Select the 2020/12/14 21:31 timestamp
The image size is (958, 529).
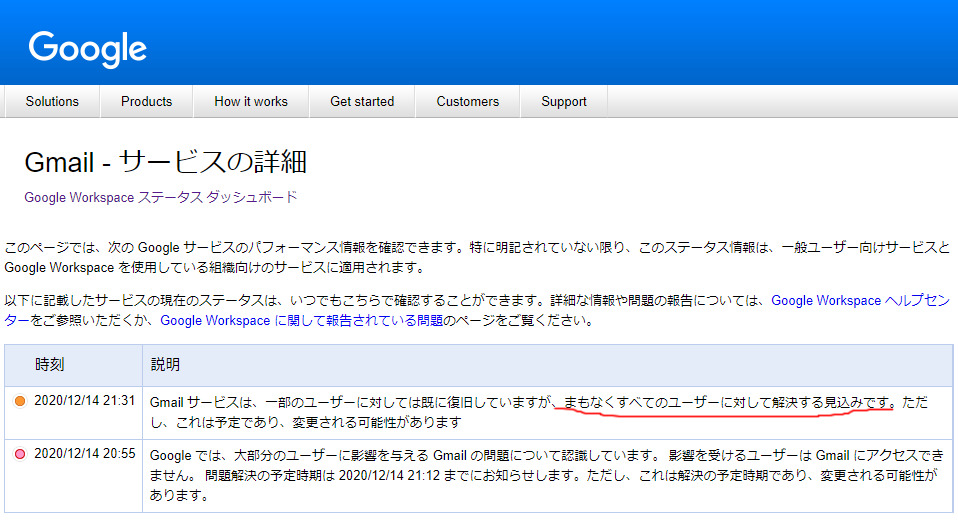84,401
